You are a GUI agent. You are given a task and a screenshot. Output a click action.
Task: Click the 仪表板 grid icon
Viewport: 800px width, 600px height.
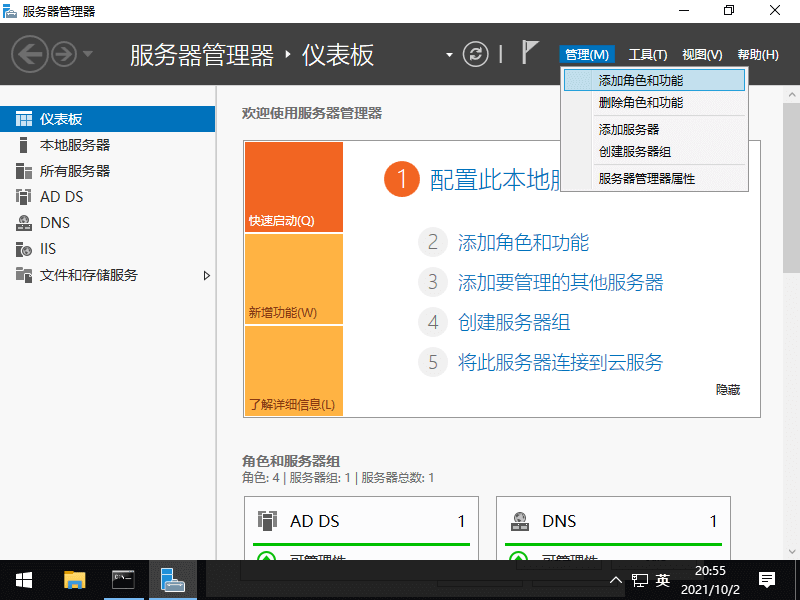pos(23,119)
